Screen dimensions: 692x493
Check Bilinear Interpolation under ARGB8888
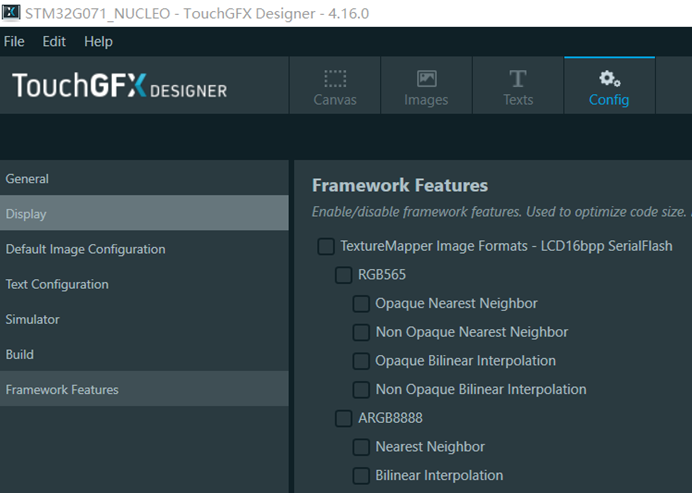(x=361, y=476)
